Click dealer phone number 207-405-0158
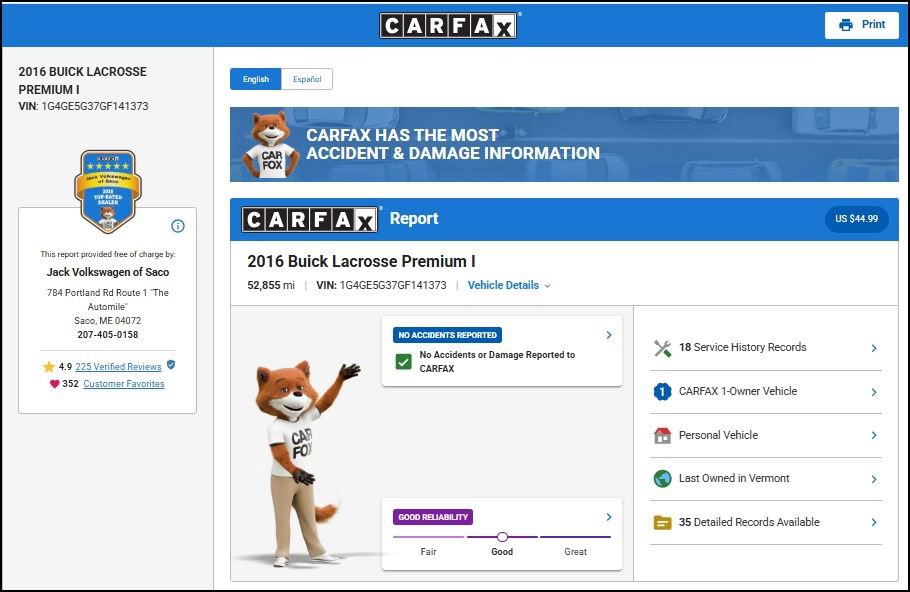The height and width of the screenshot is (592, 910). coord(108,335)
